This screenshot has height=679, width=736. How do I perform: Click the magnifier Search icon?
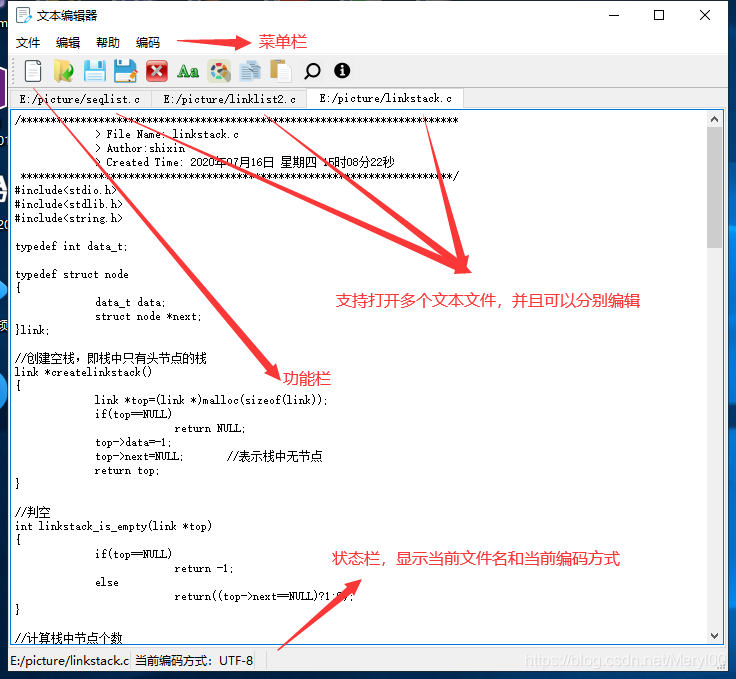pyautogui.click(x=312, y=71)
